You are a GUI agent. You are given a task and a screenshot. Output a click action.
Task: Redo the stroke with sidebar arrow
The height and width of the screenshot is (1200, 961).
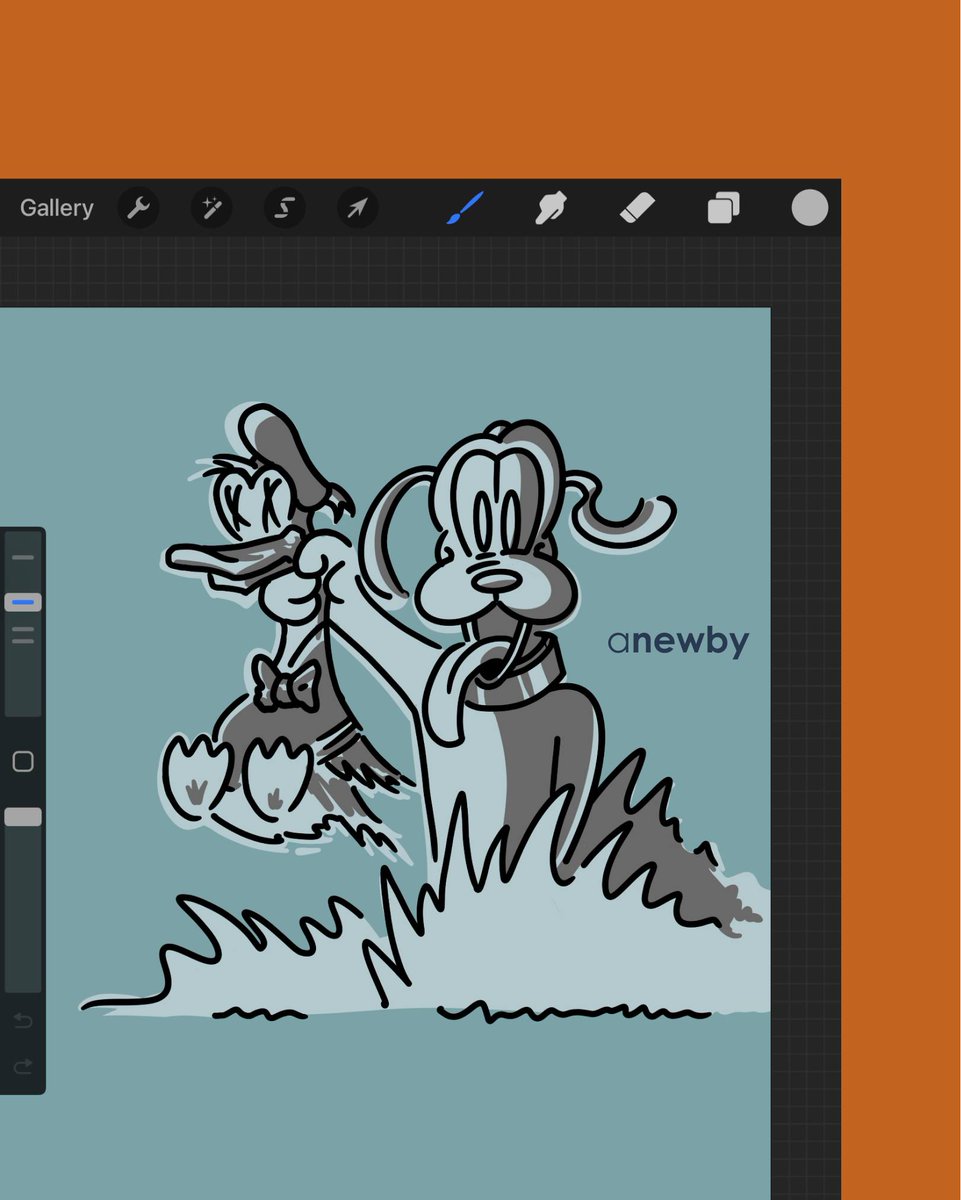coord(22,1067)
